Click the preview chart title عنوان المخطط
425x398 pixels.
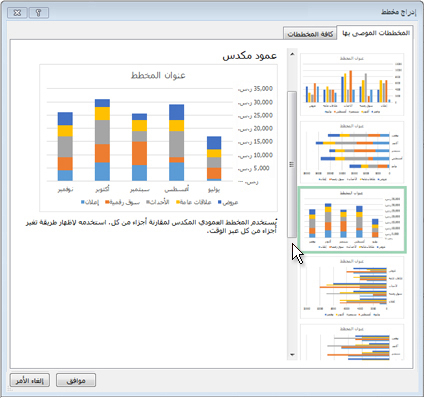158,75
